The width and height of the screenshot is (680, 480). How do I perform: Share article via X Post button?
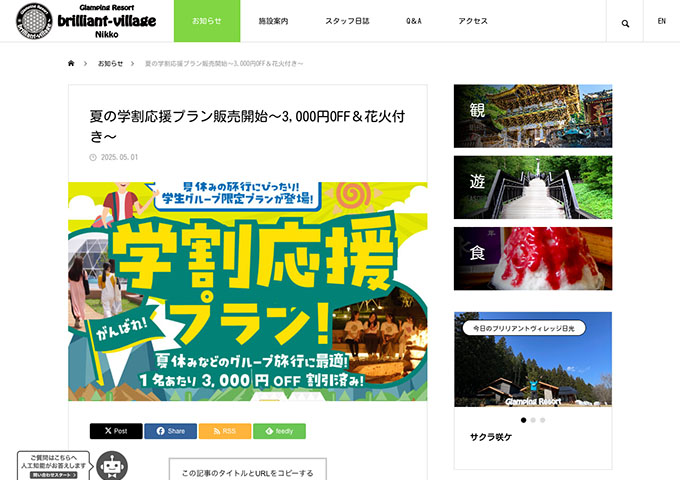coord(116,431)
